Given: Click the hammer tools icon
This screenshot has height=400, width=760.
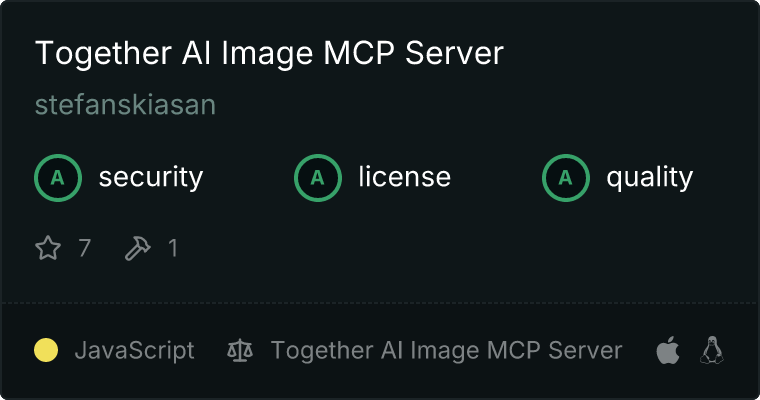Looking at the screenshot, I should [138, 248].
